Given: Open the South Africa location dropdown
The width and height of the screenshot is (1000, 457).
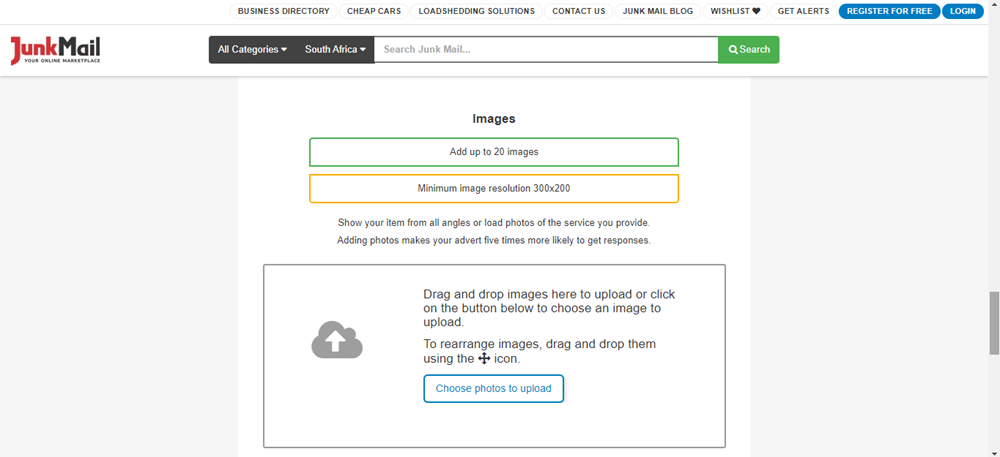Looking at the screenshot, I should 335,50.
